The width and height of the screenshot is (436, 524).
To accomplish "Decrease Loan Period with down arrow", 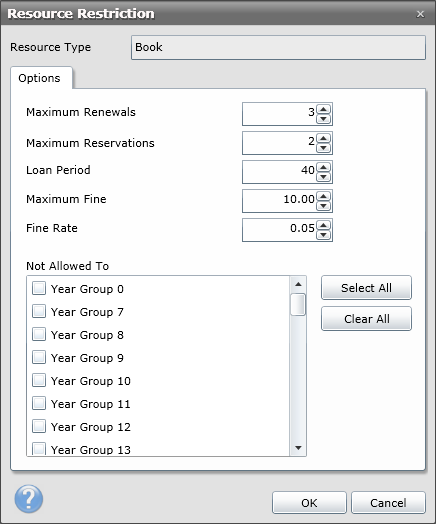I will tap(323, 177).
